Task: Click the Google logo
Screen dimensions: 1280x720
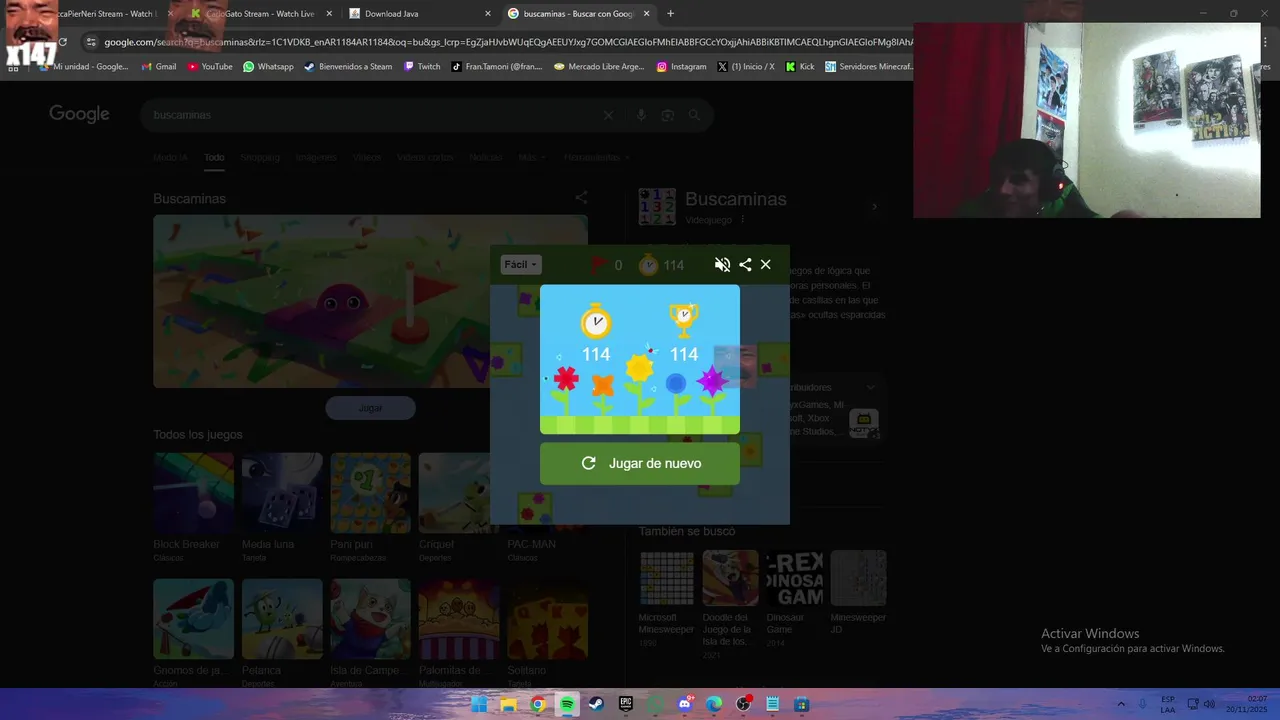Action: pos(80,114)
